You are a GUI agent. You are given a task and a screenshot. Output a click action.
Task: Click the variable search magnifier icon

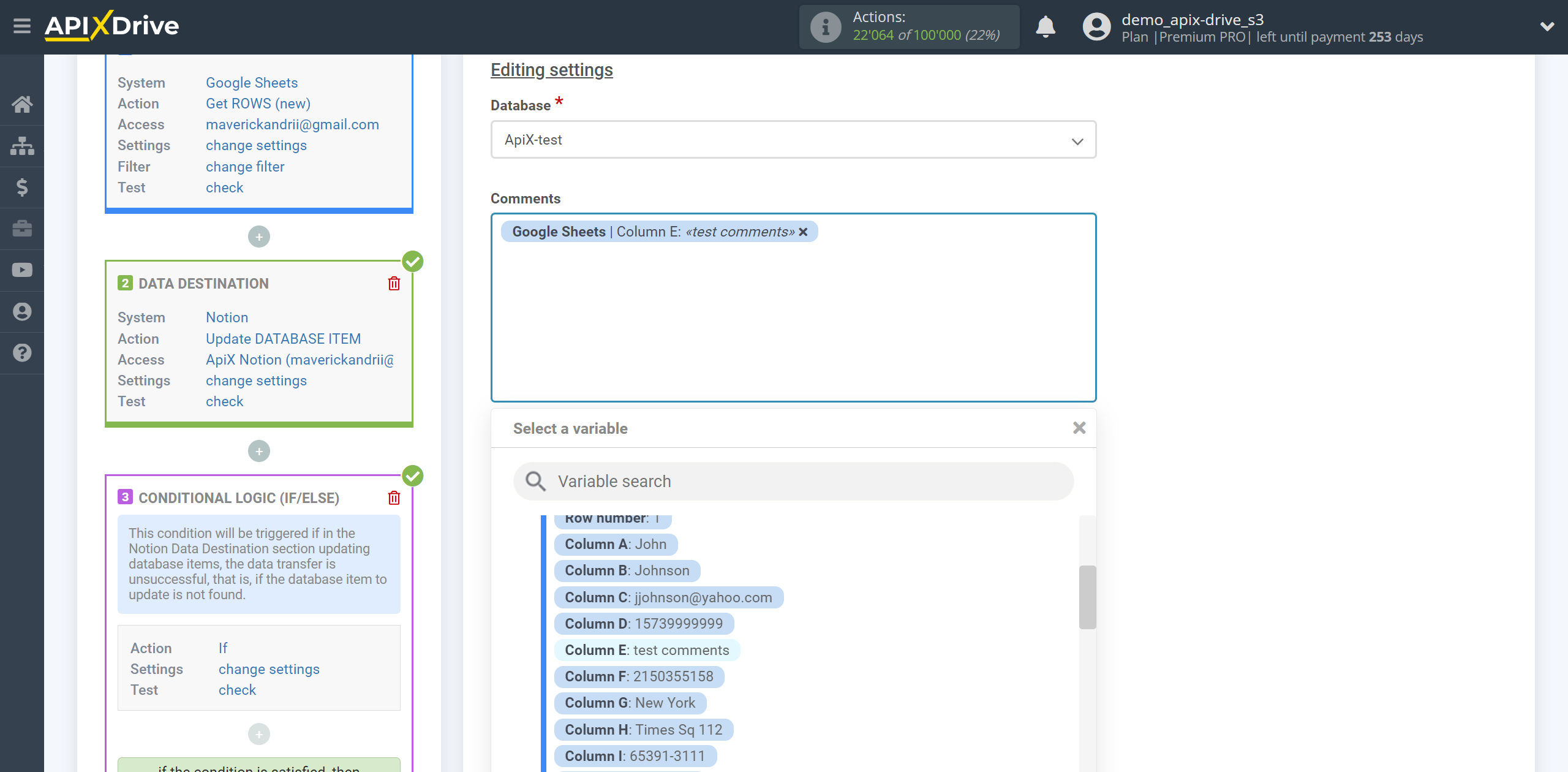(535, 481)
